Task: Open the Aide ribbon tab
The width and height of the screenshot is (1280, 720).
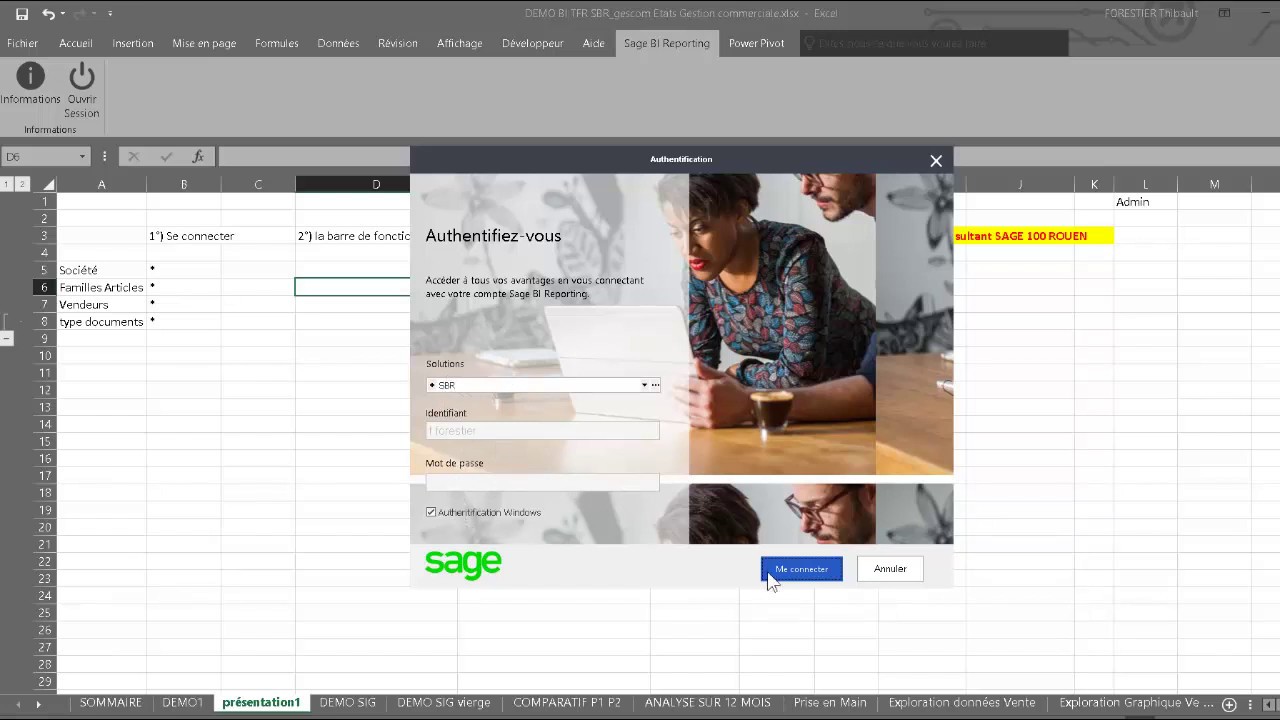Action: point(594,43)
